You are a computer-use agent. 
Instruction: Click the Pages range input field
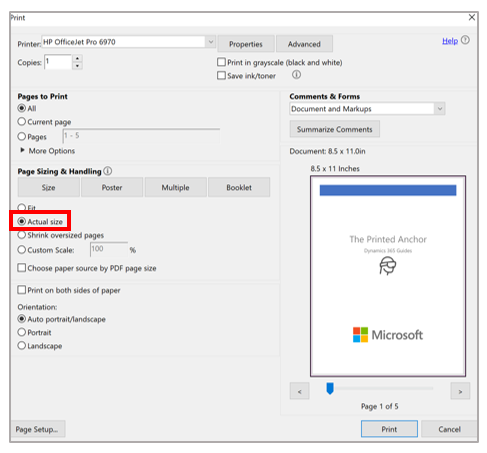141,136
